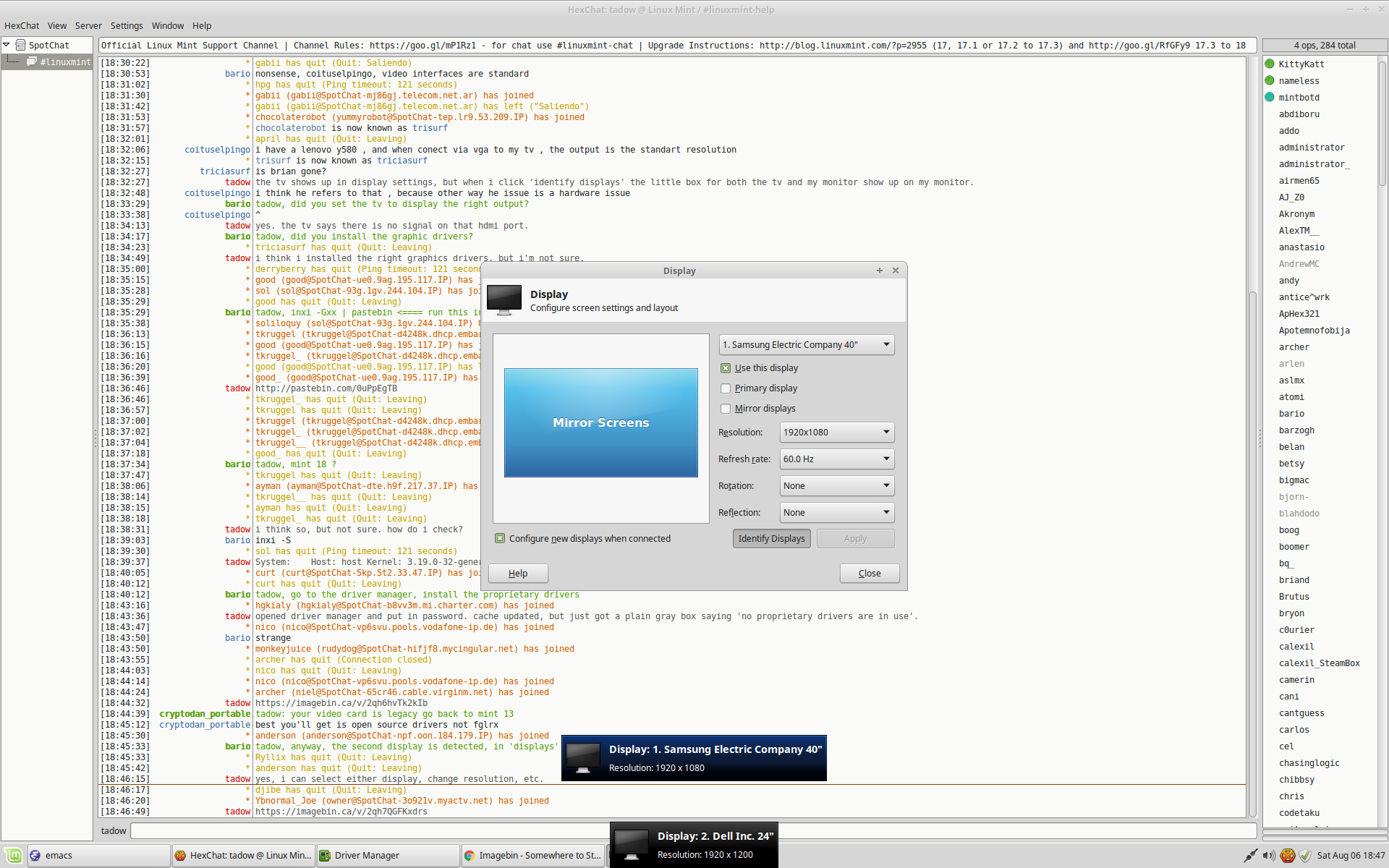This screenshot has height=868, width=1389.
Task: Open the Help menu in the menu bar
Action: (202, 25)
